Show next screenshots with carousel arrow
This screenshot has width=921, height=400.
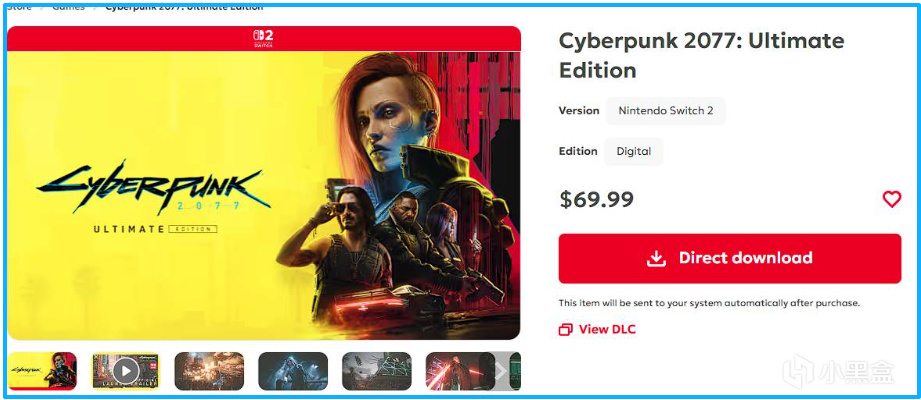click(x=500, y=371)
